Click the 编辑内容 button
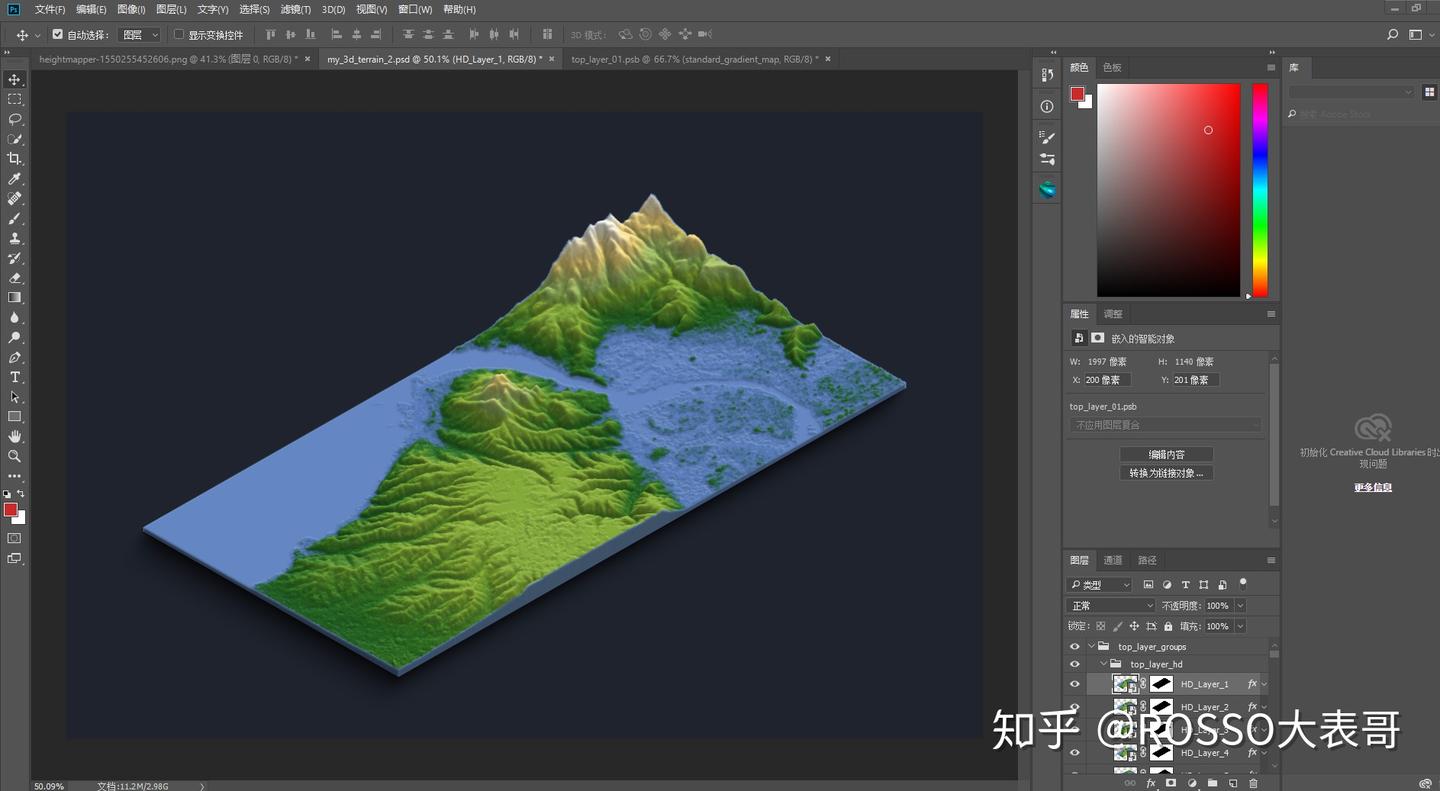This screenshot has height=791, width=1440. pyautogui.click(x=1166, y=453)
